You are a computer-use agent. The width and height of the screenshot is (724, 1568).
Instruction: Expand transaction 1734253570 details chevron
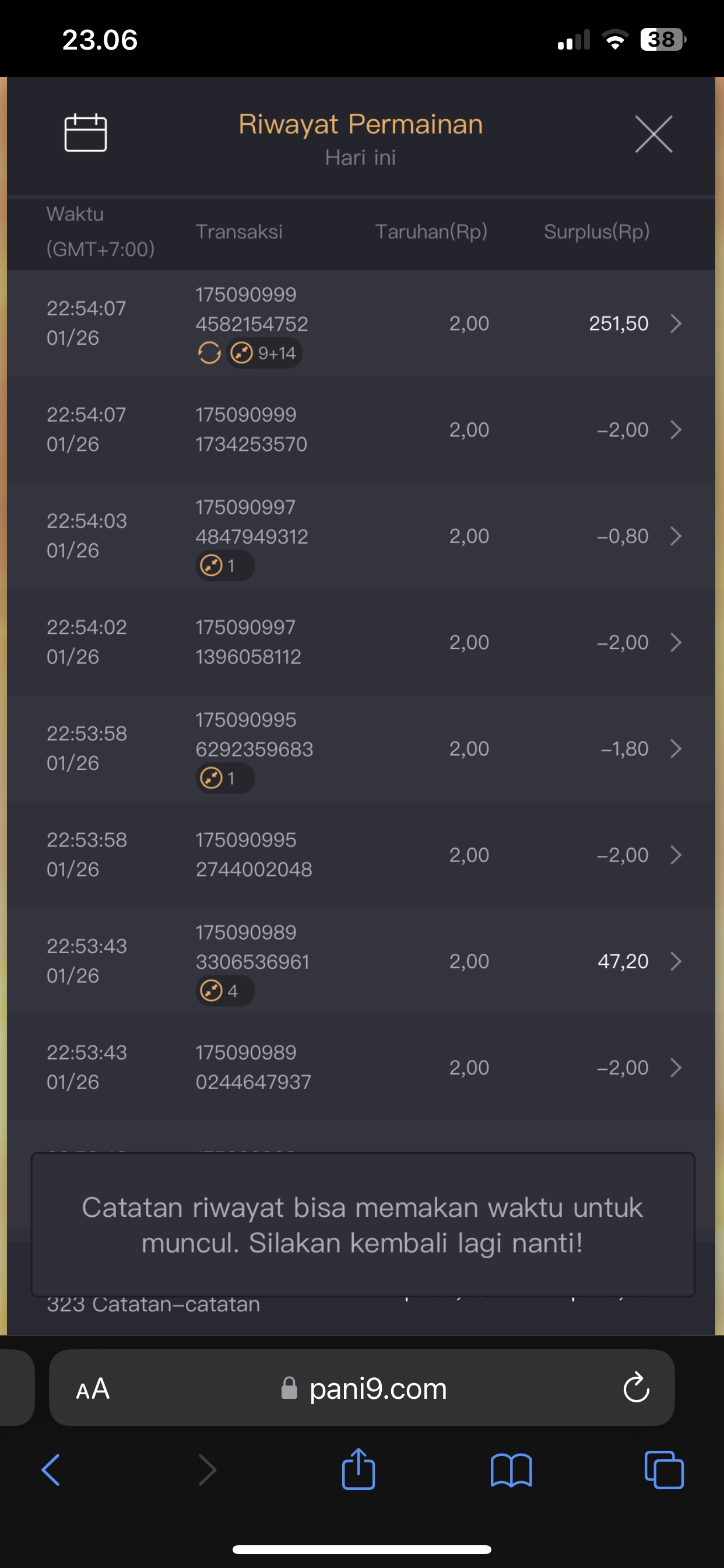click(x=676, y=430)
